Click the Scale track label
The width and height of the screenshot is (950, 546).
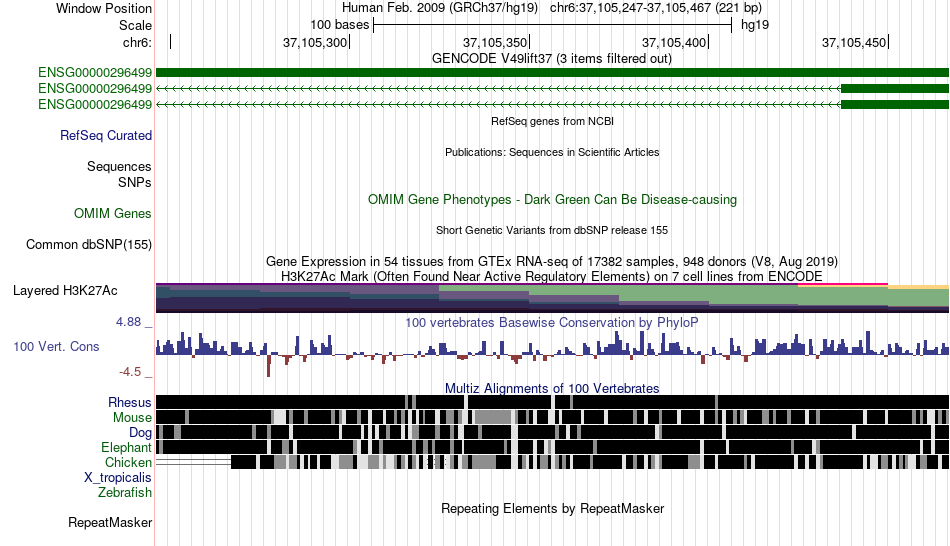pyautogui.click(x=135, y=25)
